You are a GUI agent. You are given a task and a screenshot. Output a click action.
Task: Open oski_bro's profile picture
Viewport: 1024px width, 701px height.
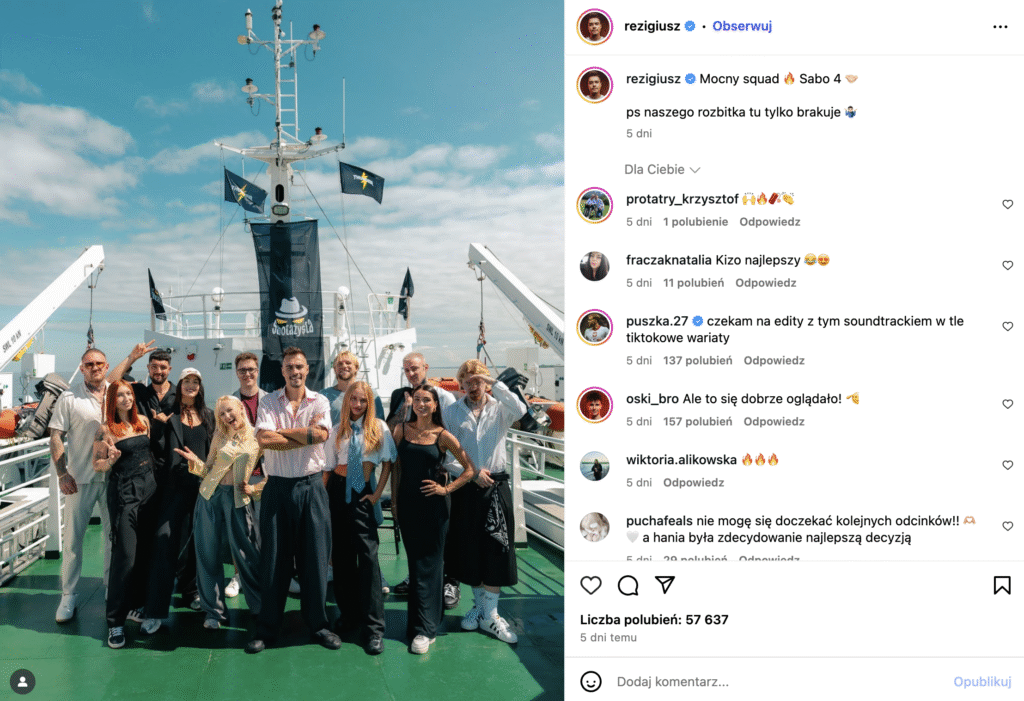594,405
